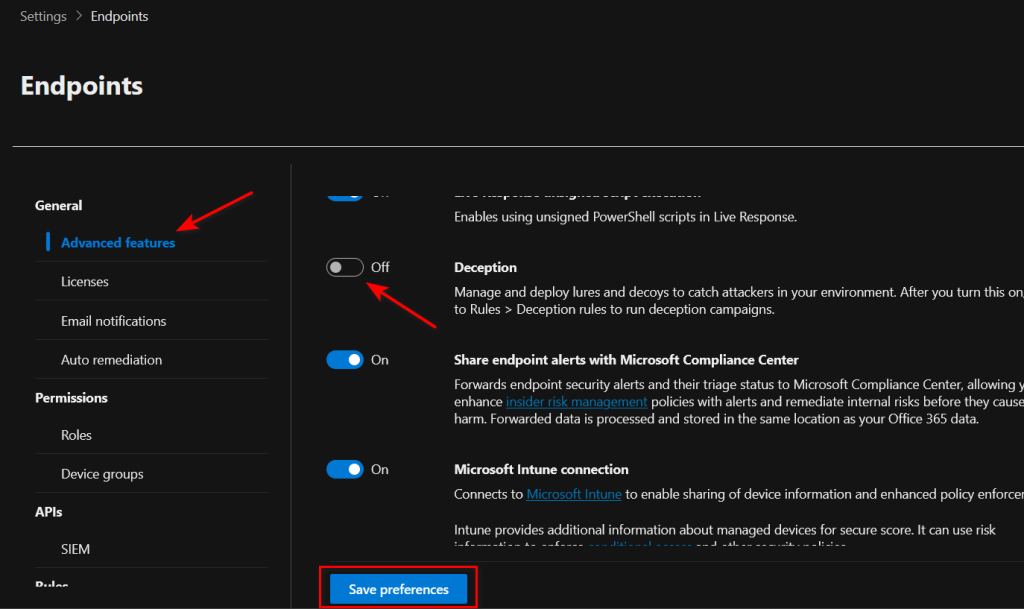Choose SIEM under APIs
The image size is (1024, 609).
76,549
